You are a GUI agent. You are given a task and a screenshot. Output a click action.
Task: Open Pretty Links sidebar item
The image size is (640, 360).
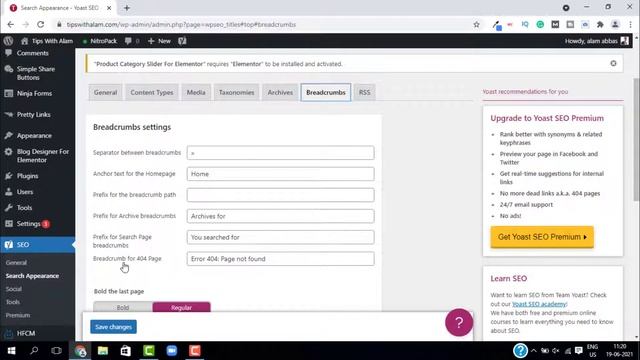point(33,115)
